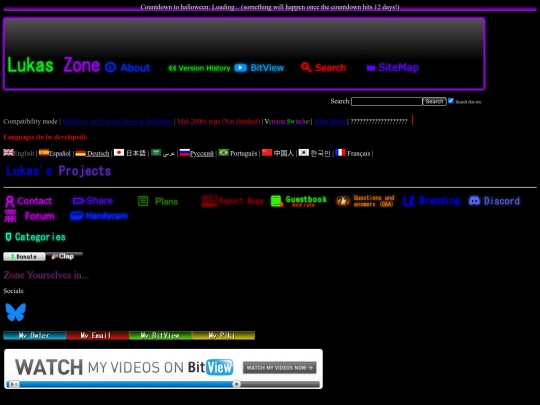This screenshot has width=540, height=405.
Task: Click the Search submit button
Action: [x=434, y=101]
